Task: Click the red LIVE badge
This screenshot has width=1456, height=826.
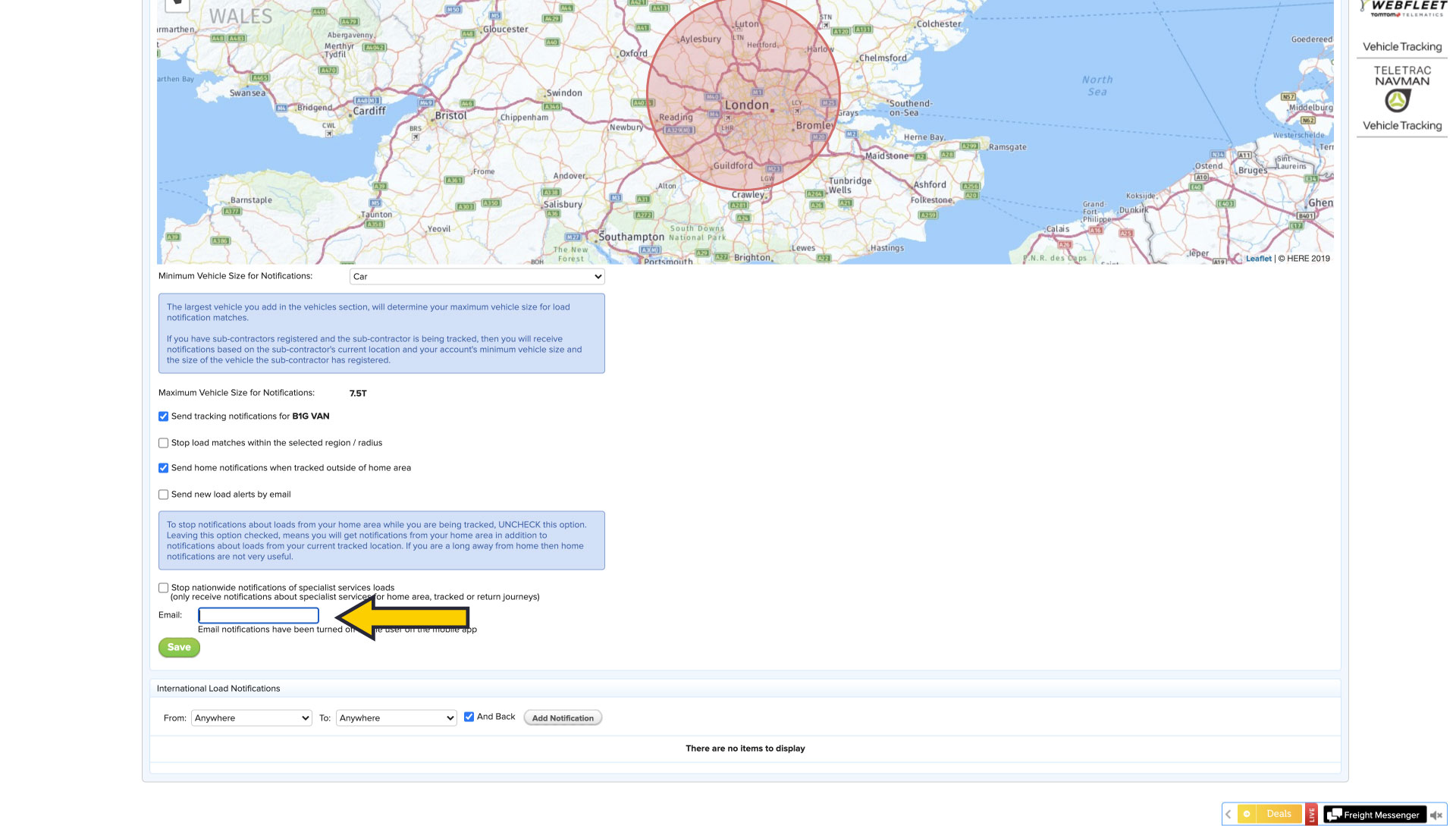Action: click(1311, 815)
